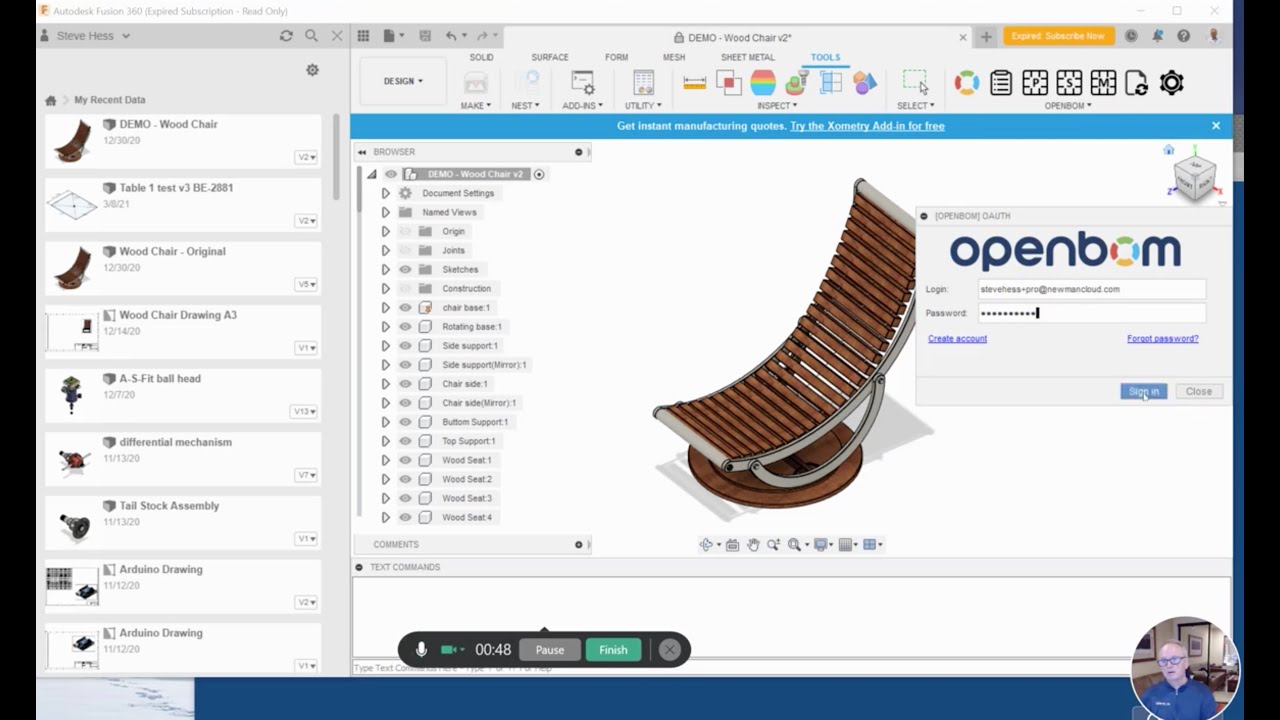Toggle visibility of Top Support:1
The height and width of the screenshot is (720, 1280).
point(405,441)
